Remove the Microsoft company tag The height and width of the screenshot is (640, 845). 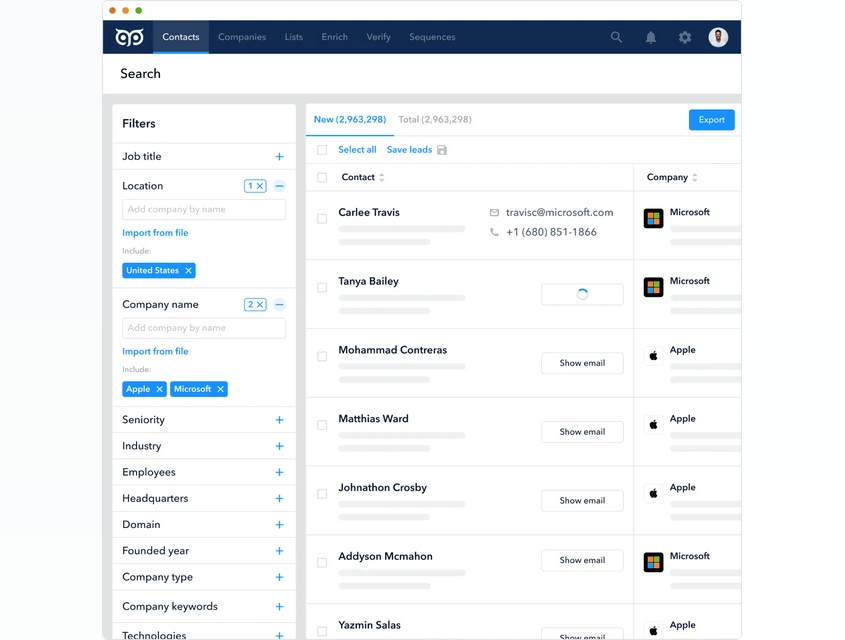click(220, 389)
